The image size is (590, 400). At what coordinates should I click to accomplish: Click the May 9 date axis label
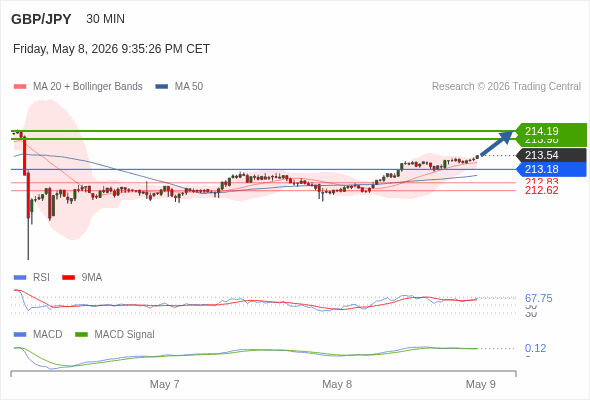(x=481, y=384)
